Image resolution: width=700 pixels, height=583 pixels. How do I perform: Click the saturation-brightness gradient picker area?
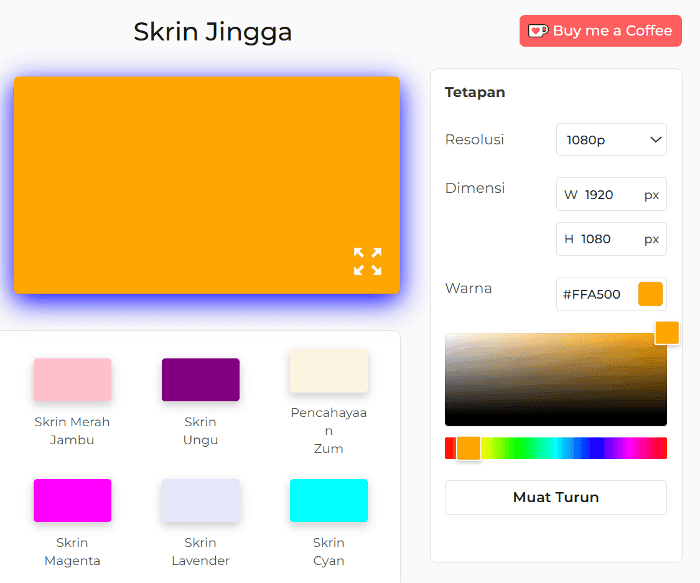pyautogui.click(x=556, y=379)
